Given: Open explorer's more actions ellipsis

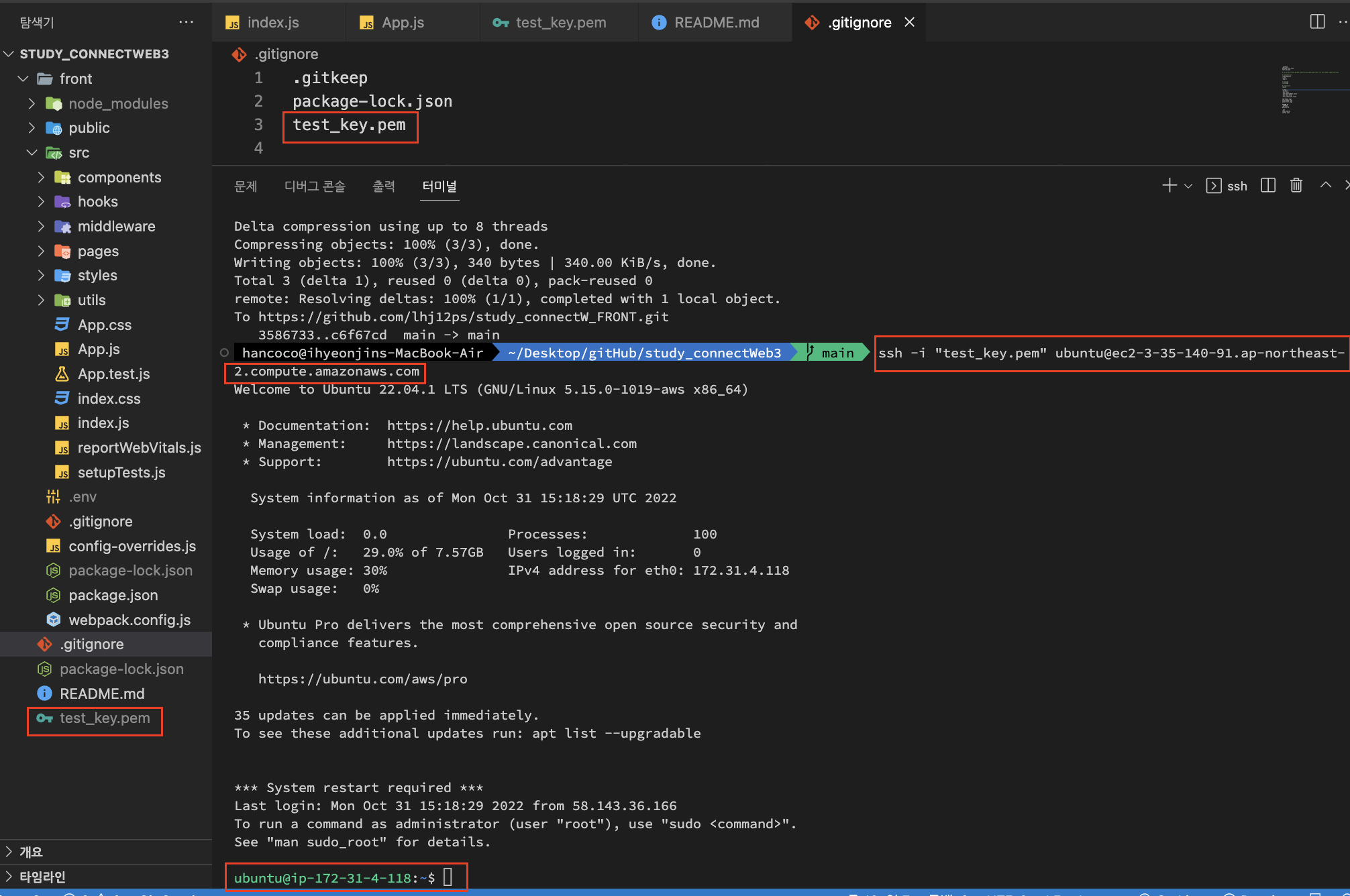Looking at the screenshot, I should pyautogui.click(x=186, y=22).
